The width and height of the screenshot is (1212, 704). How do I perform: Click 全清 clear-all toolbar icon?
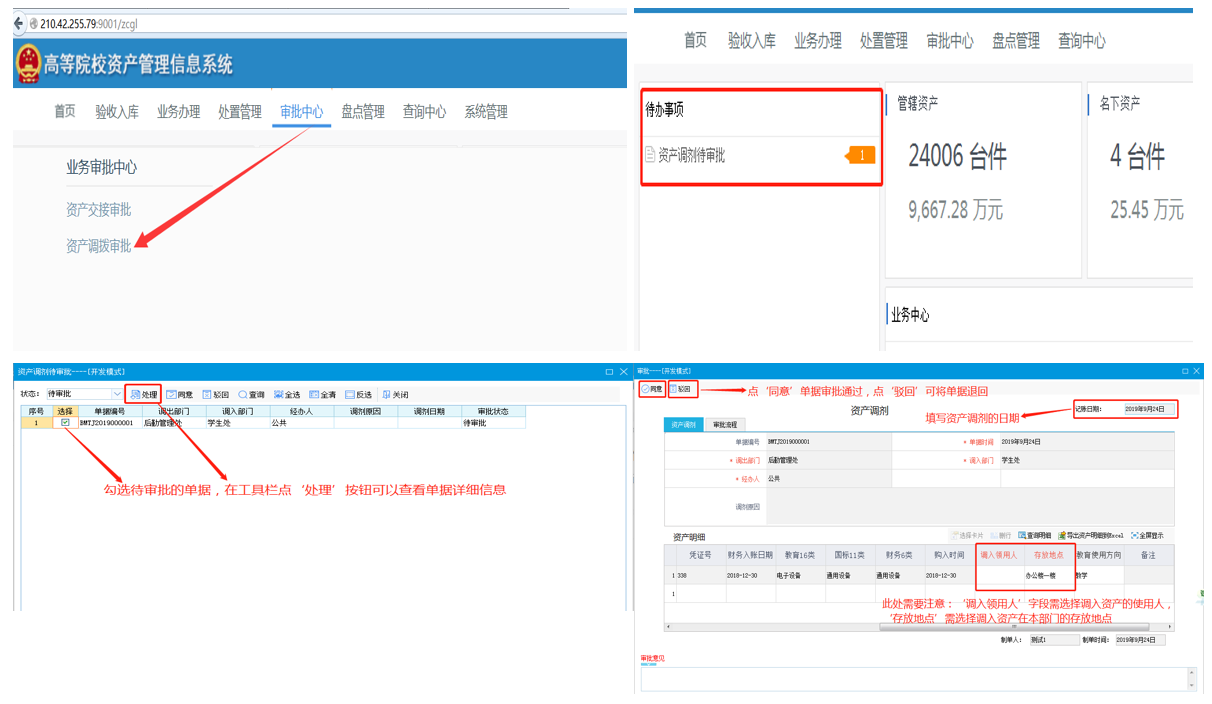(x=314, y=395)
